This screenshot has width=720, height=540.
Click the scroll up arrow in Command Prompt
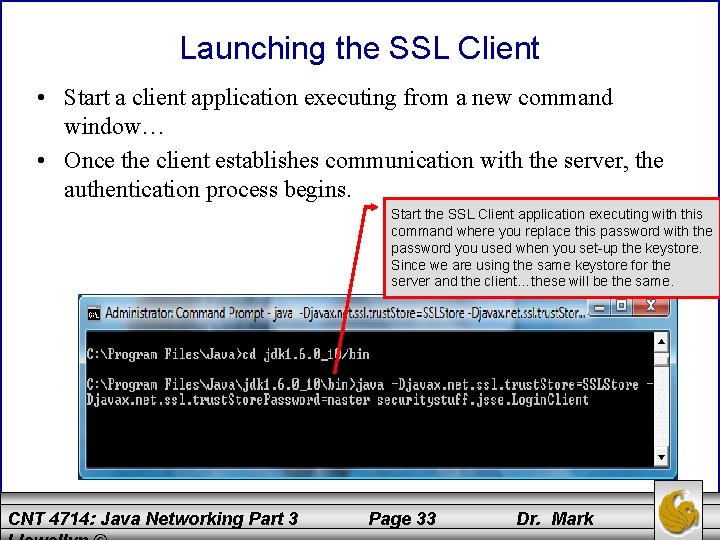tap(661, 341)
